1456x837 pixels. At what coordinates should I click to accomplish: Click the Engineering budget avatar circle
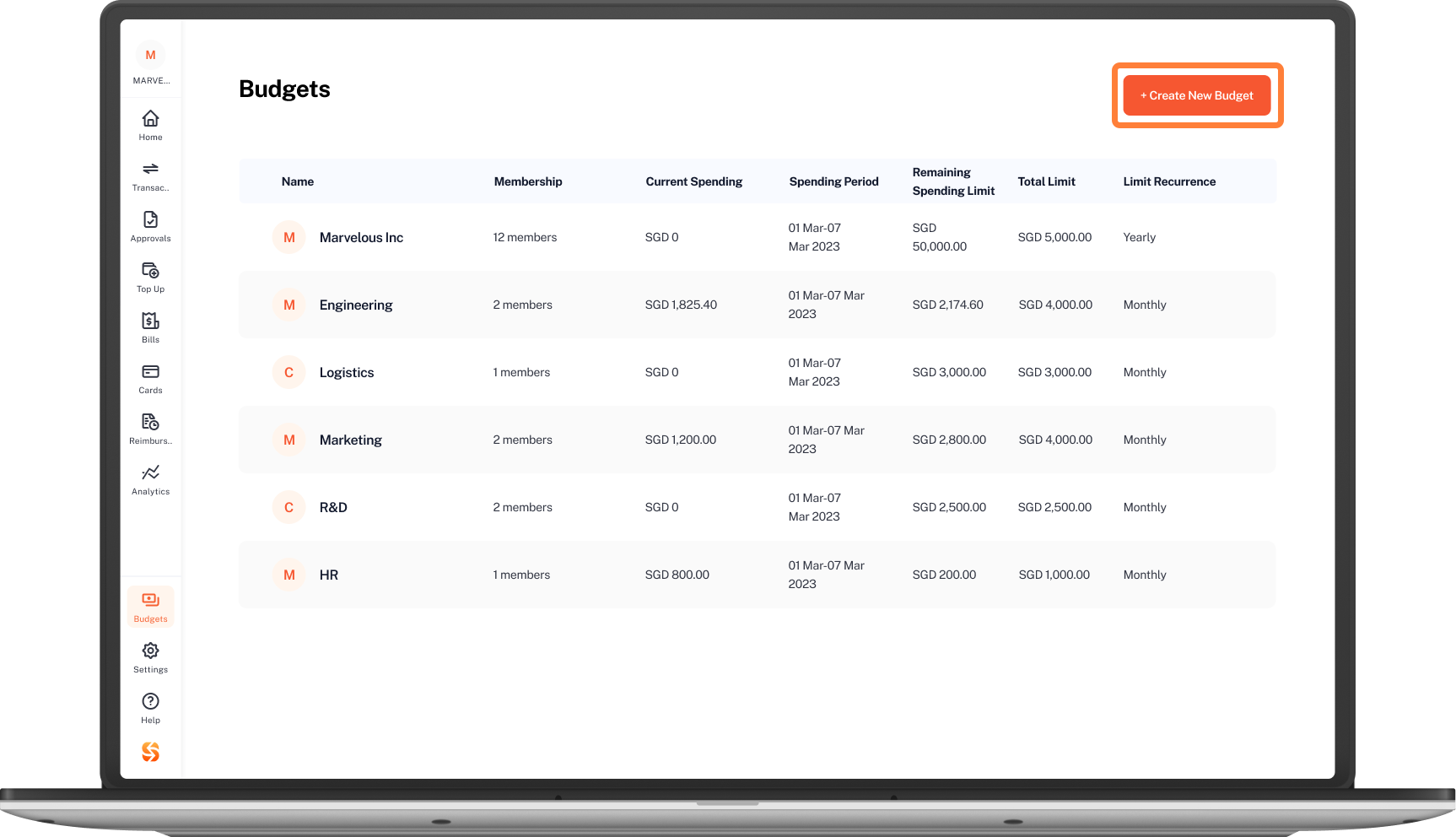[289, 305]
